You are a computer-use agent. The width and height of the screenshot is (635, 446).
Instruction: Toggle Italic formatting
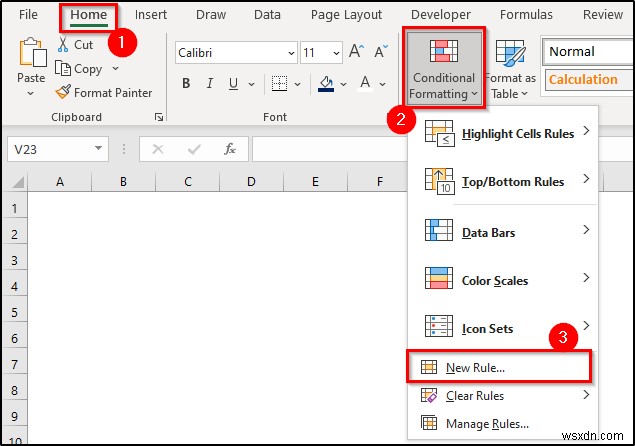[209, 83]
